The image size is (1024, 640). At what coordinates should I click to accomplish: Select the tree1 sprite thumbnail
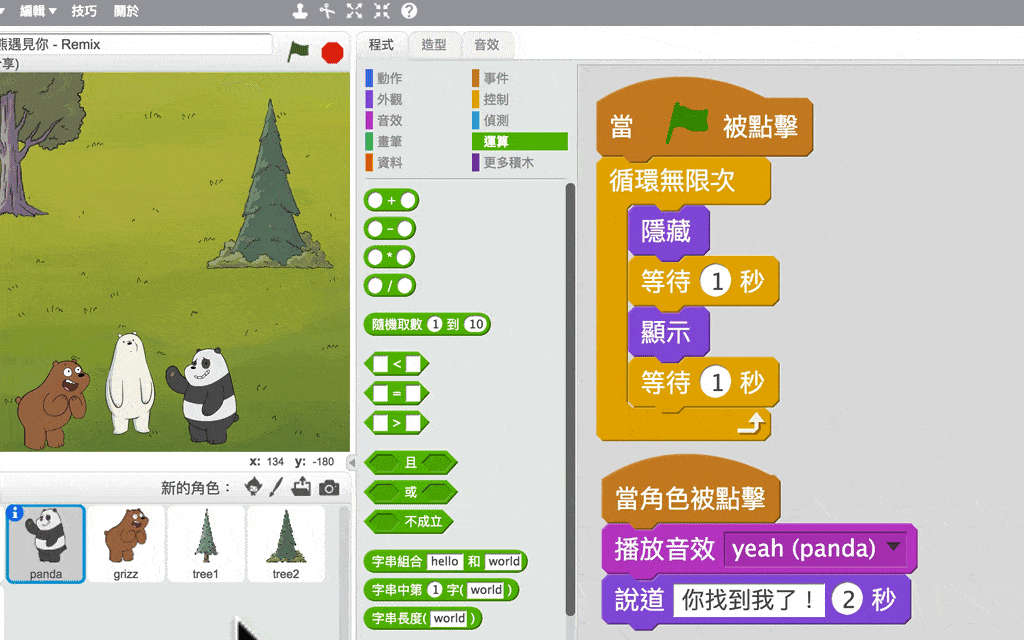pos(206,544)
